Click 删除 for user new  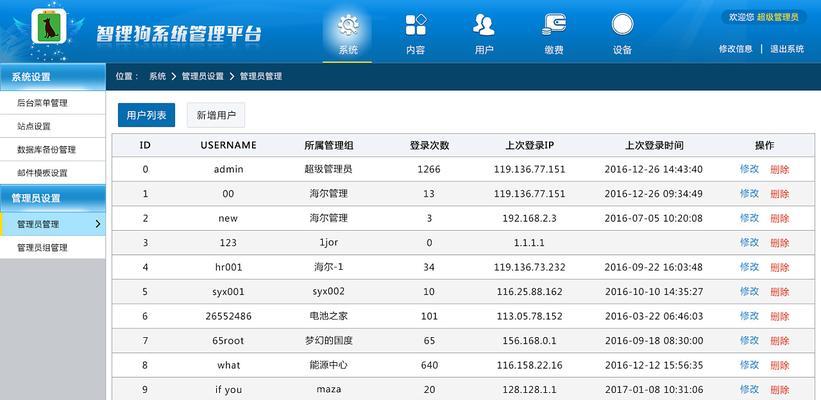[x=780, y=218]
